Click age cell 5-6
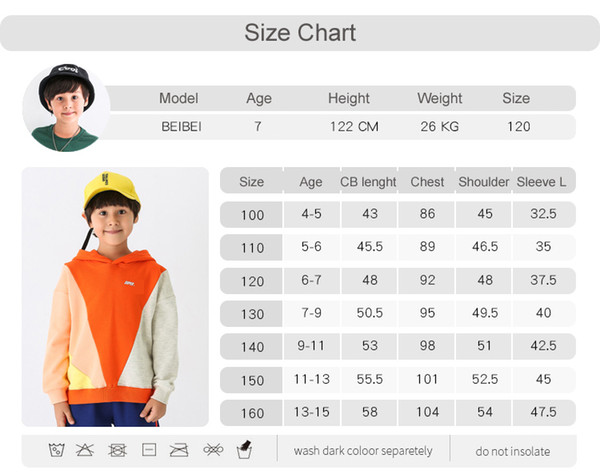The height and width of the screenshot is (474, 600). [311, 247]
